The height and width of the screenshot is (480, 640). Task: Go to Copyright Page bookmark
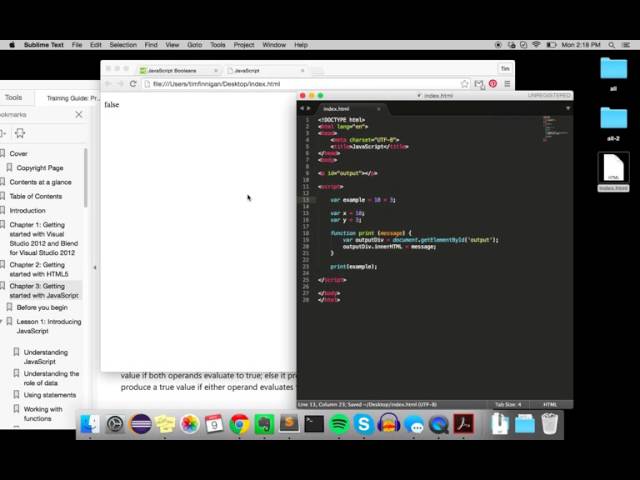[40, 168]
